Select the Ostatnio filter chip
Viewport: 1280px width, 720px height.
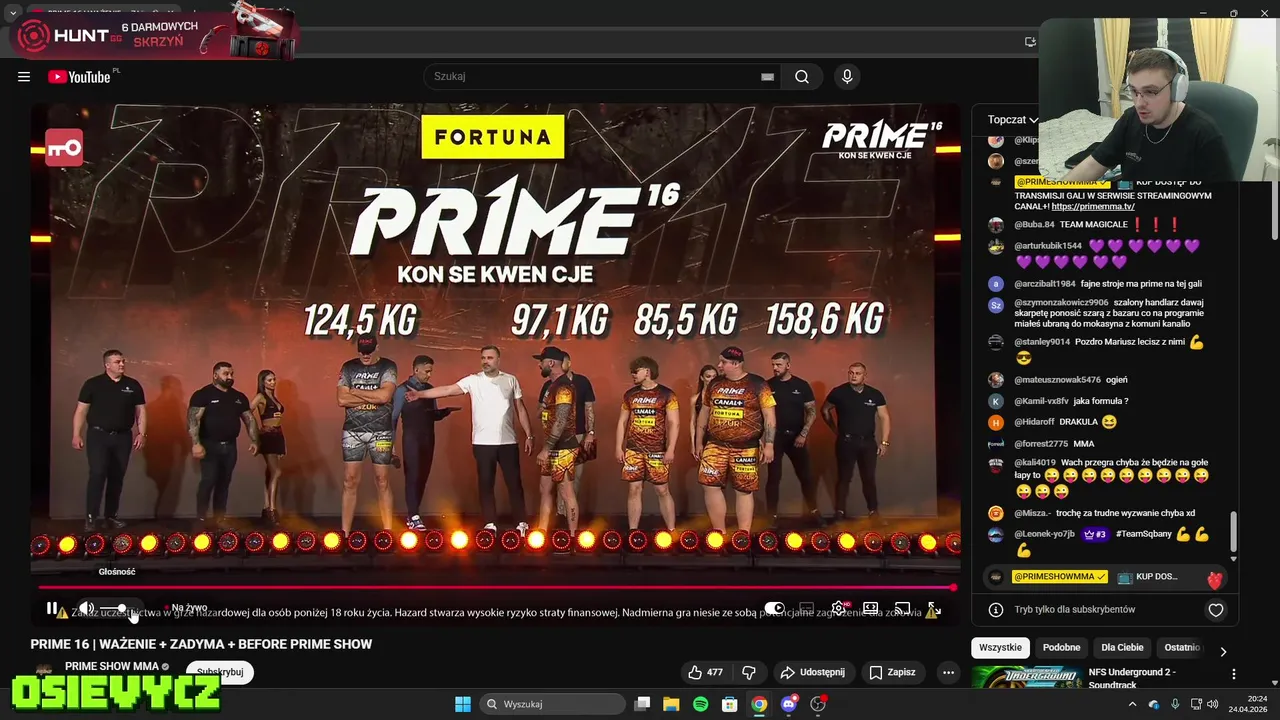[x=1182, y=648]
